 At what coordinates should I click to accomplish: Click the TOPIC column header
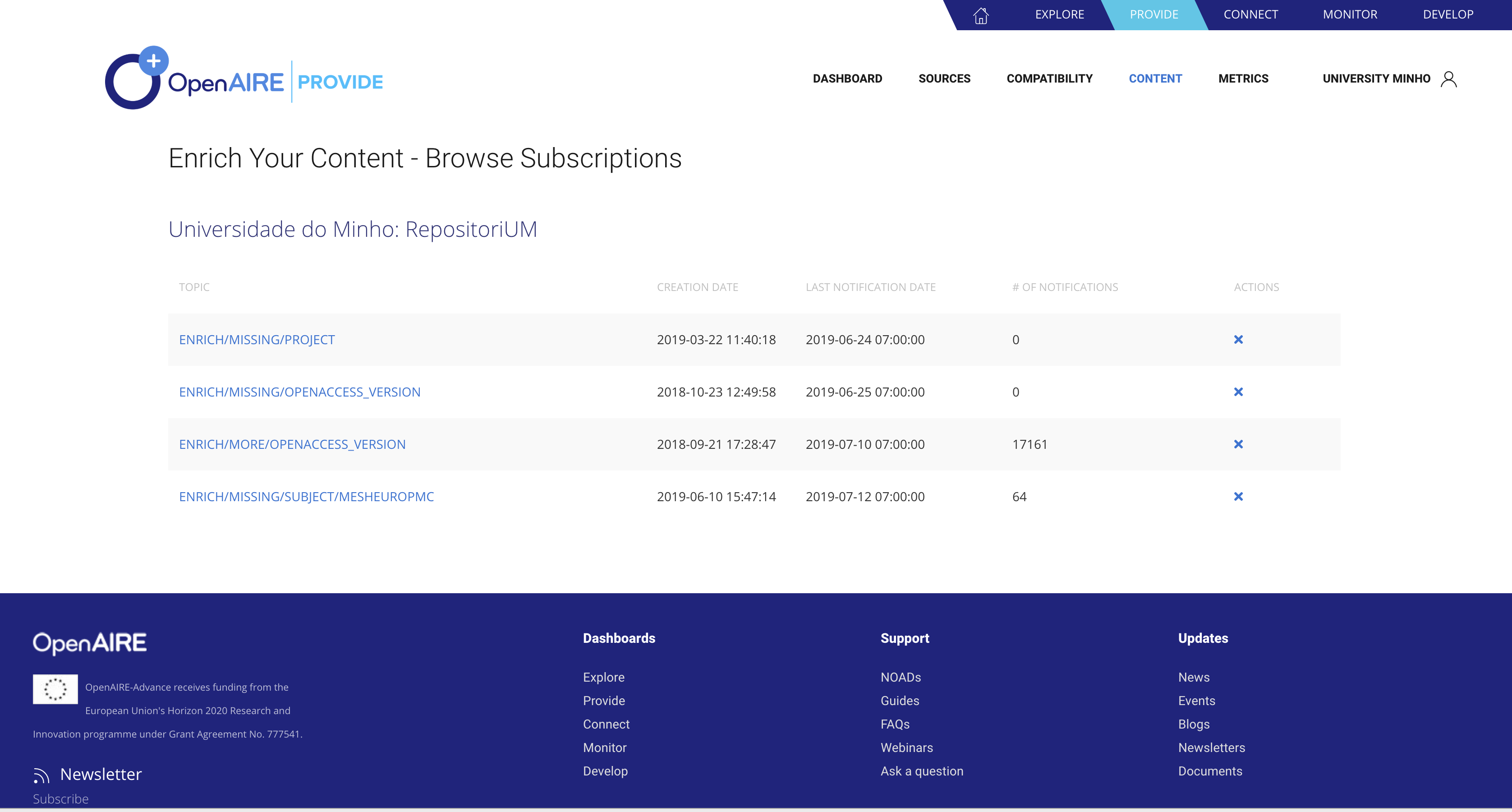coord(194,287)
